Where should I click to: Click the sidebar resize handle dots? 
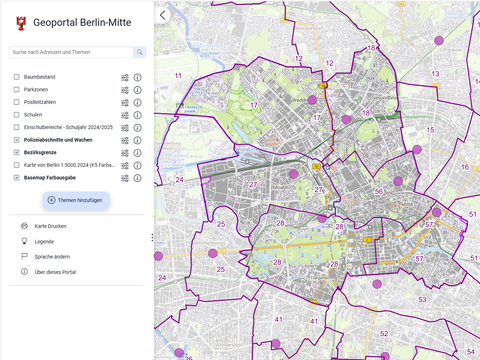click(x=152, y=238)
